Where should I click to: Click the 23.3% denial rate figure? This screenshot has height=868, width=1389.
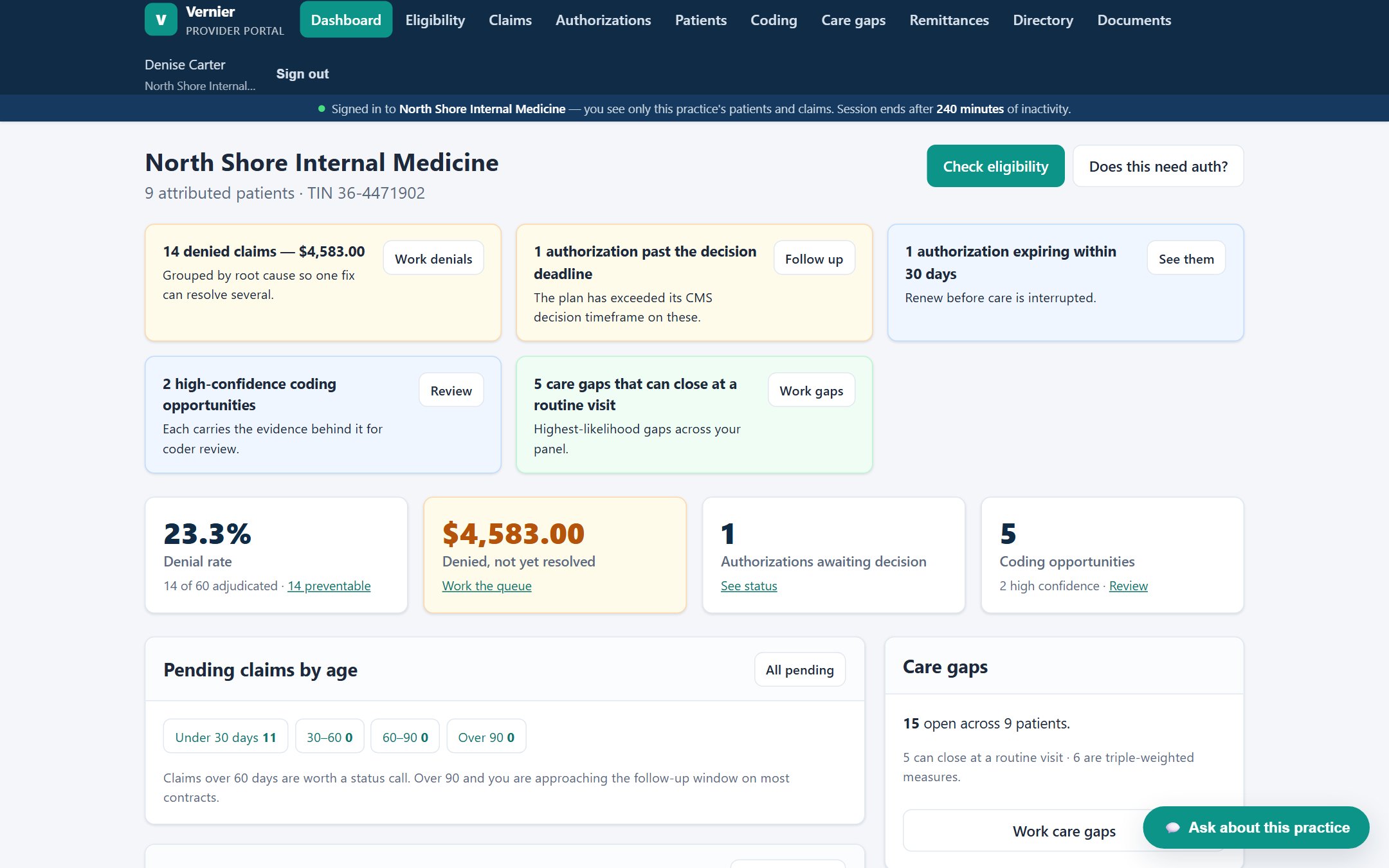point(208,534)
